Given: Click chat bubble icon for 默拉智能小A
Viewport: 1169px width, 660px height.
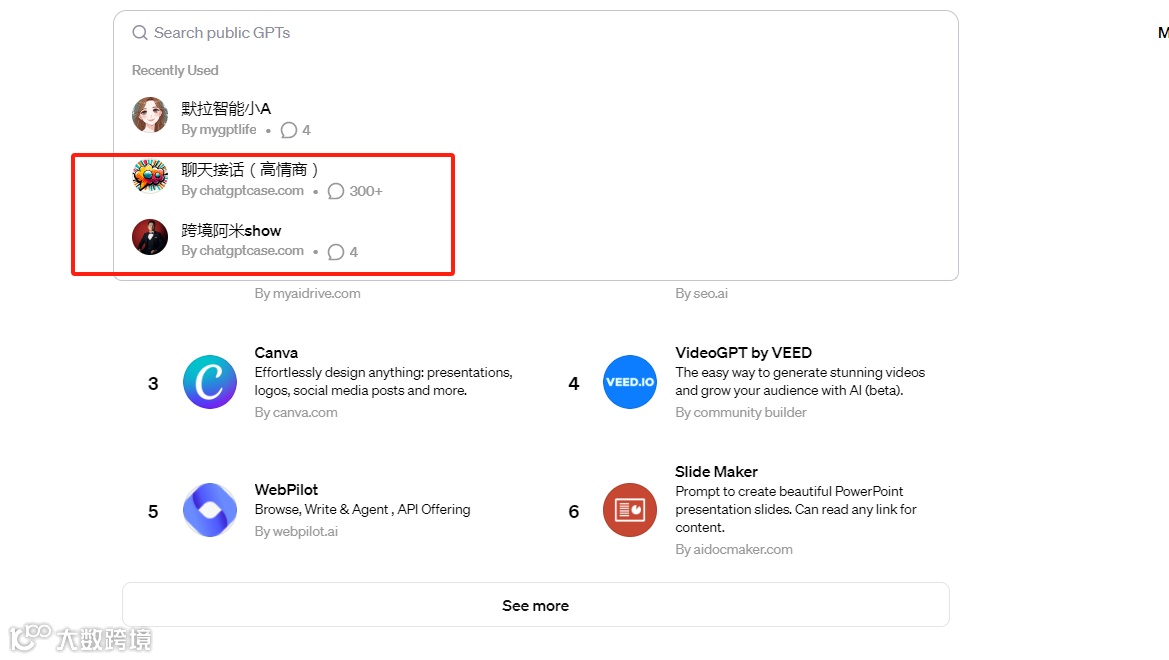Looking at the screenshot, I should tap(289, 130).
